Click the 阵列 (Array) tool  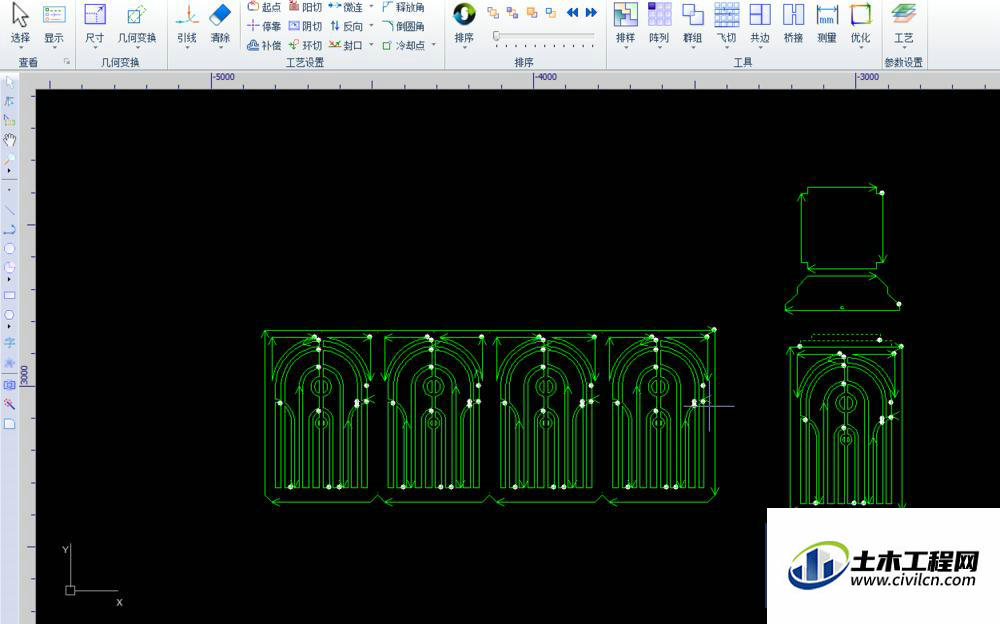[x=659, y=24]
